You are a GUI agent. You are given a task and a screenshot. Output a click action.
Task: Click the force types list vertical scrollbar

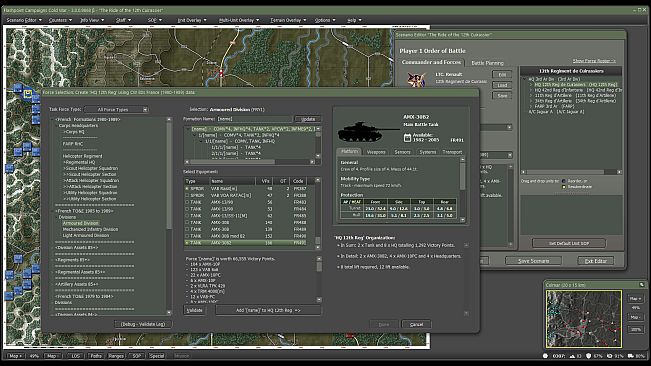[x=169, y=216]
